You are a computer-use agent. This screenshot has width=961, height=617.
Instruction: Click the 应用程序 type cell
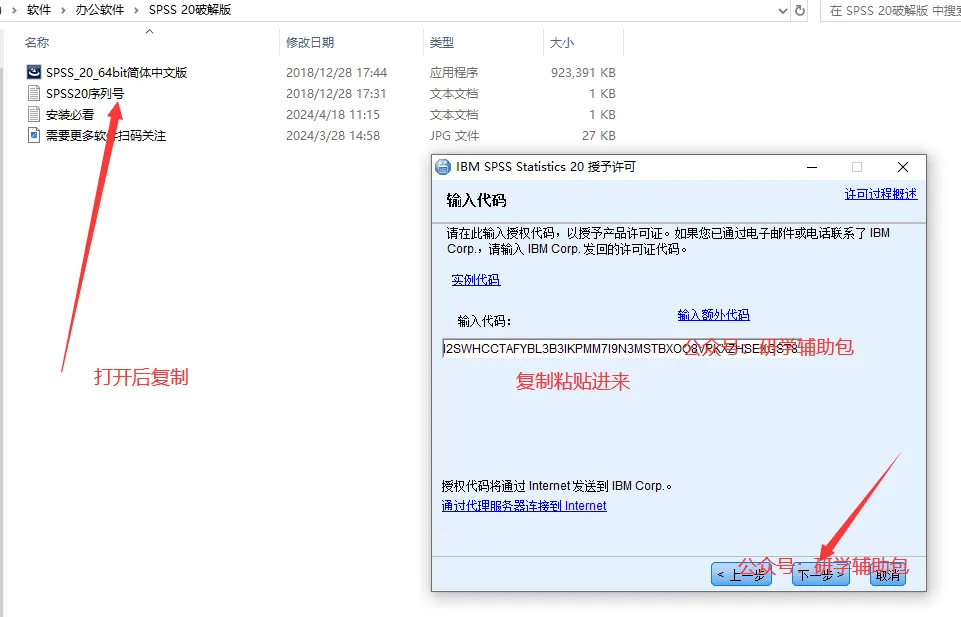click(454, 72)
